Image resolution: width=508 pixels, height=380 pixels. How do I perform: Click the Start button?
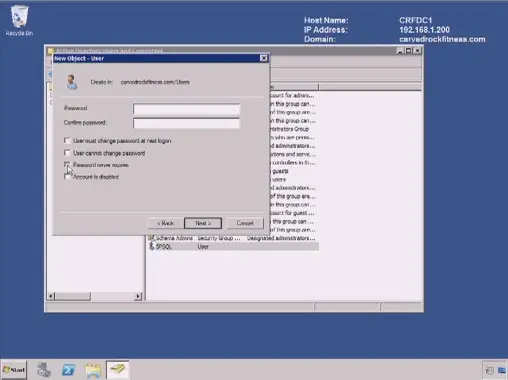point(14,370)
